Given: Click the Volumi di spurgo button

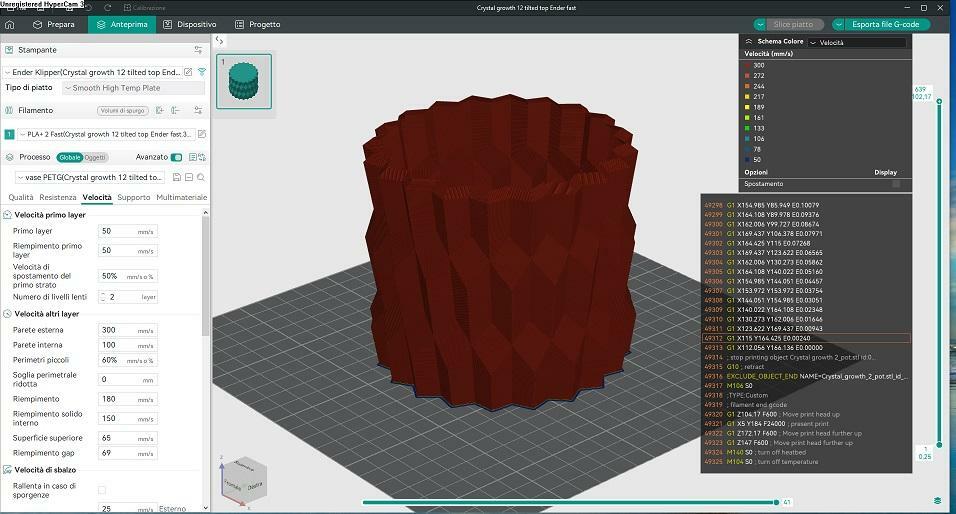Looking at the screenshot, I should [x=123, y=111].
